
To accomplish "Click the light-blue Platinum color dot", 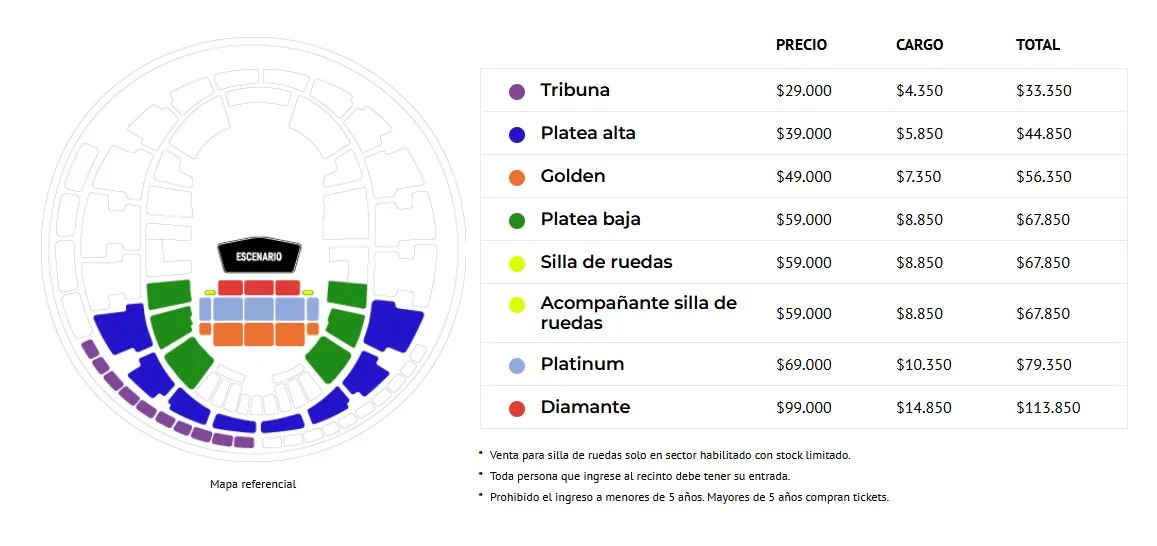I will click(517, 365).
